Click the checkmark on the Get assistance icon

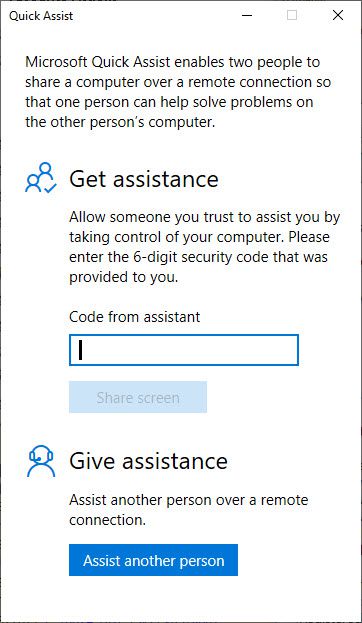click(x=51, y=188)
